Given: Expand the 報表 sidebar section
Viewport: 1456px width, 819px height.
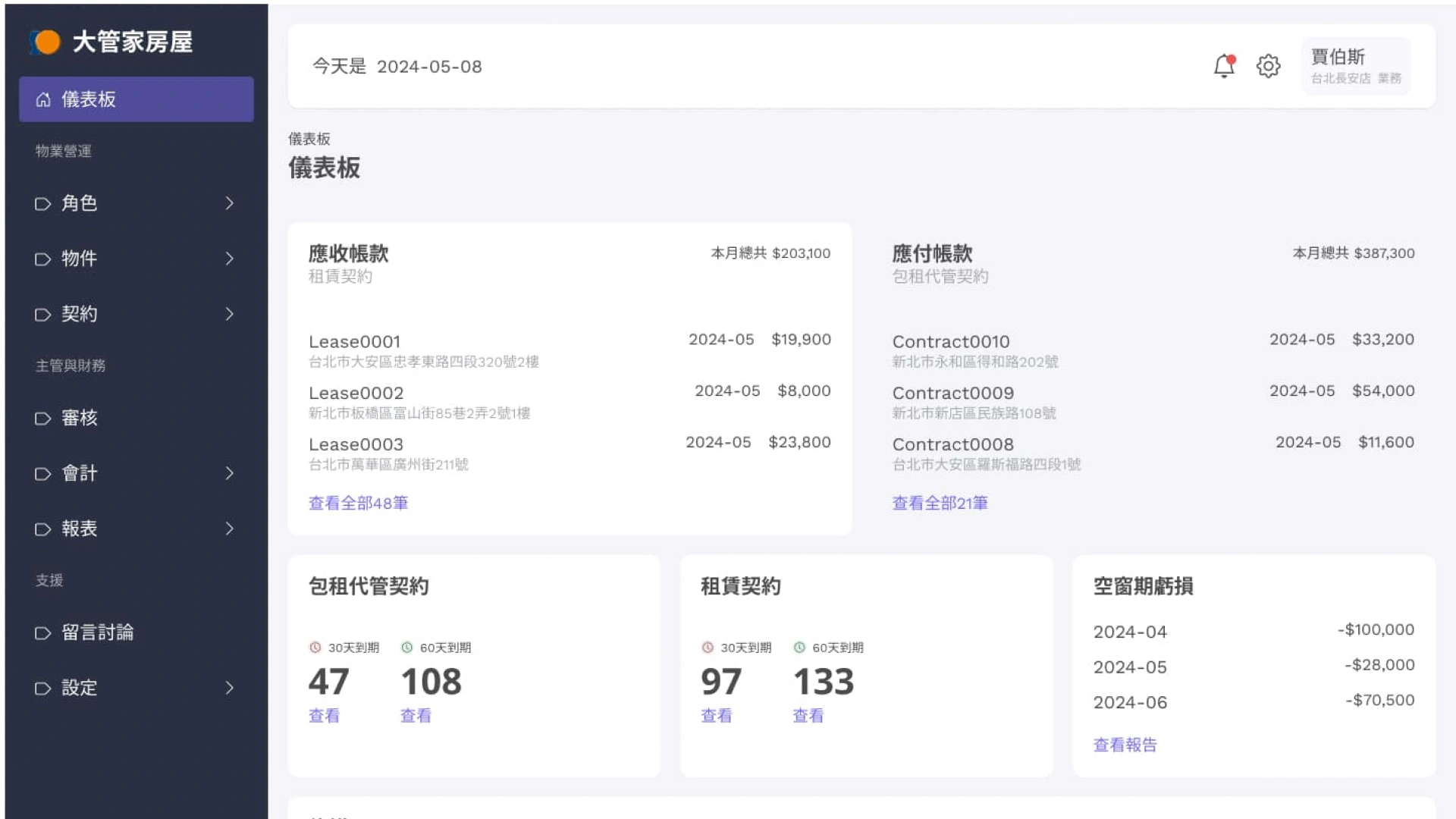Looking at the screenshot, I should [230, 529].
